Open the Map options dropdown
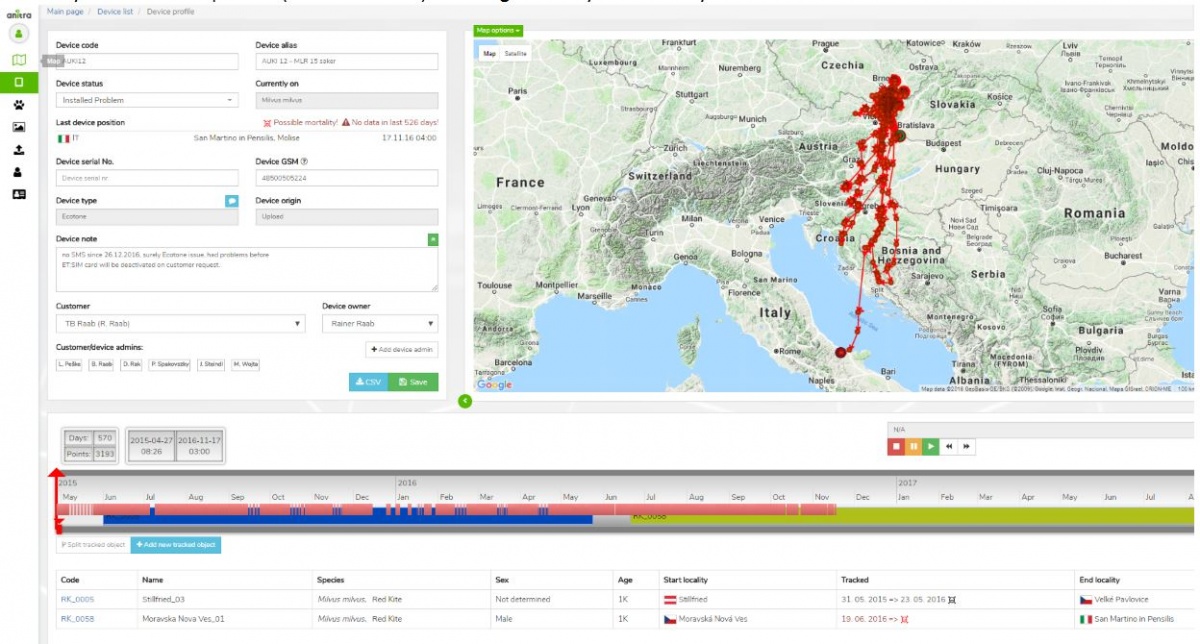 [x=497, y=31]
